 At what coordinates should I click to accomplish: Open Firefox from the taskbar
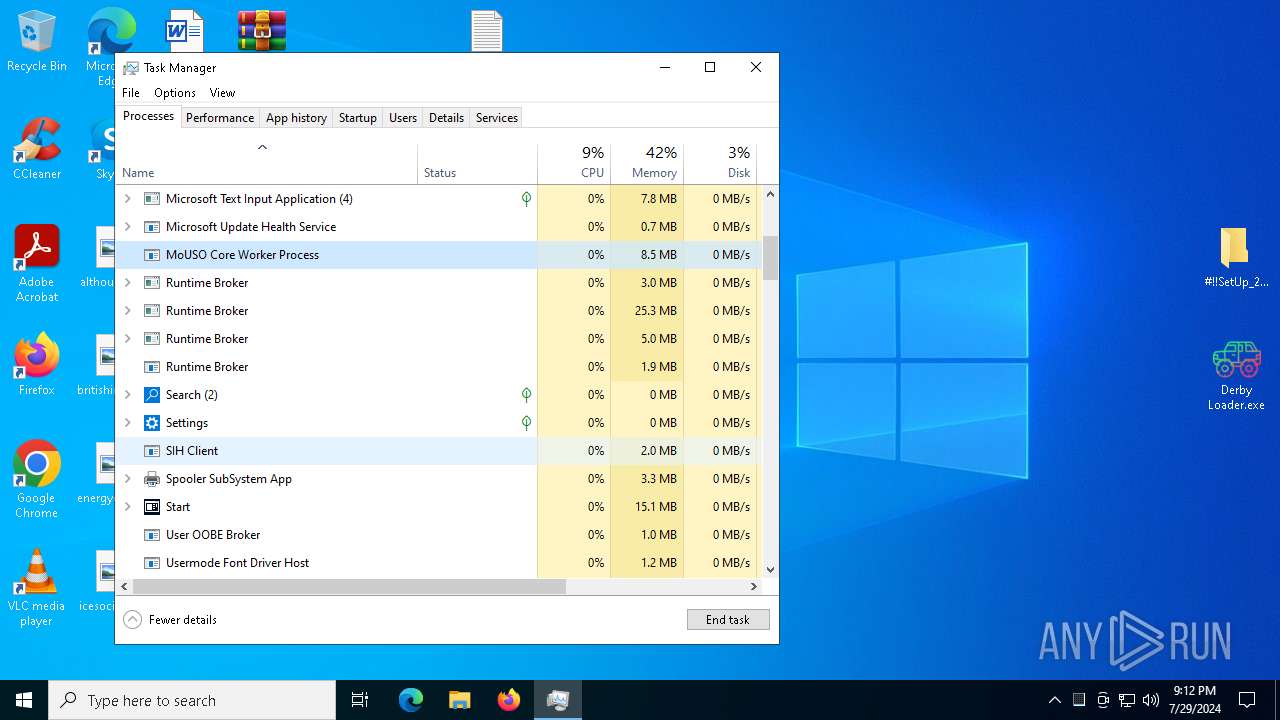[x=509, y=700]
